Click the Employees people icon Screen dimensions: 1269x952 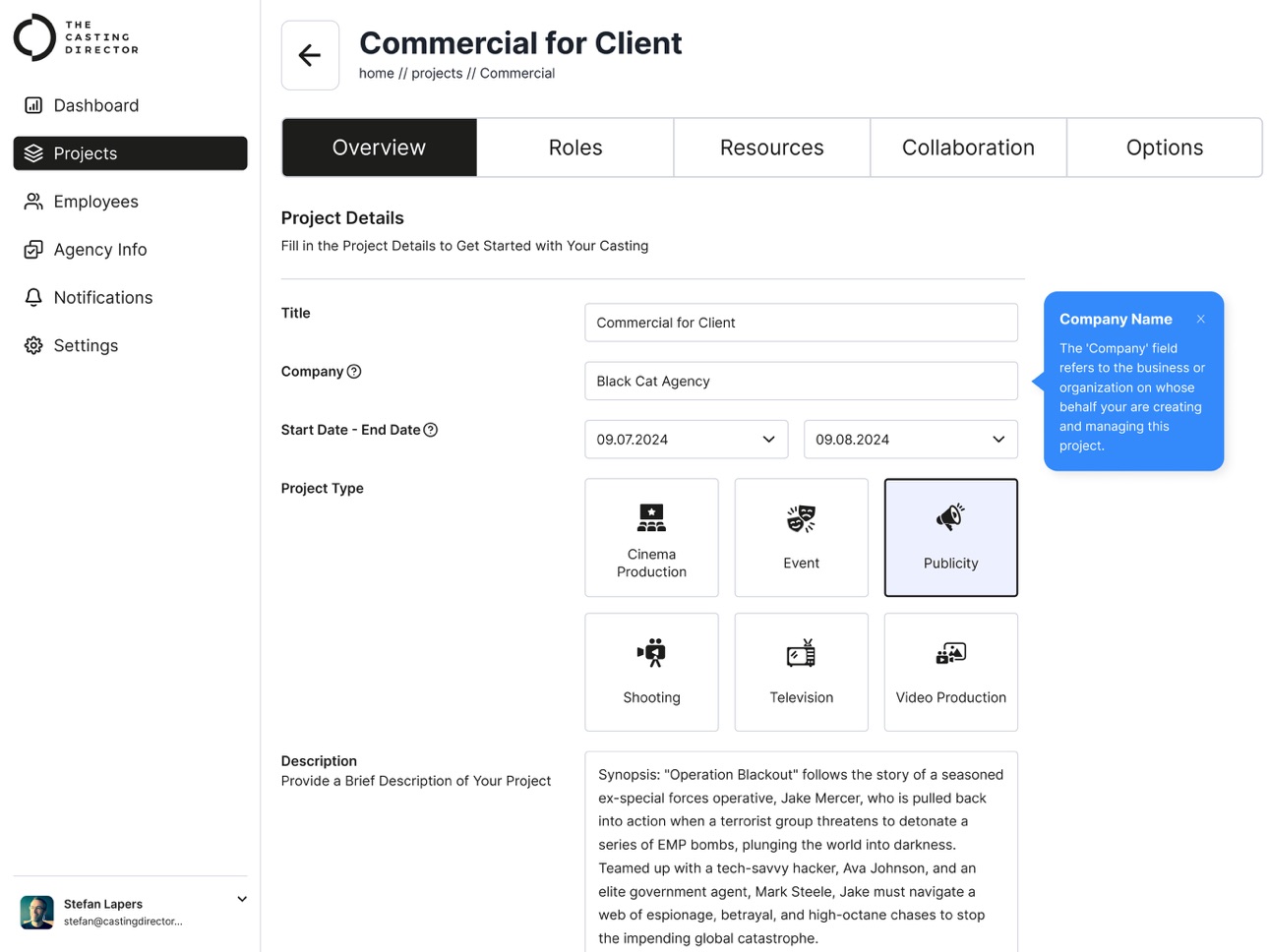(x=33, y=202)
